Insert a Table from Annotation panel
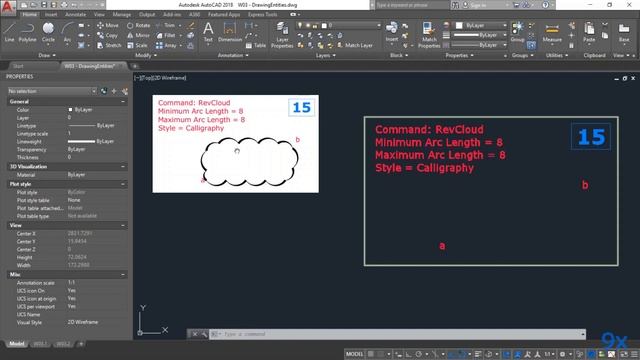 coord(256,45)
